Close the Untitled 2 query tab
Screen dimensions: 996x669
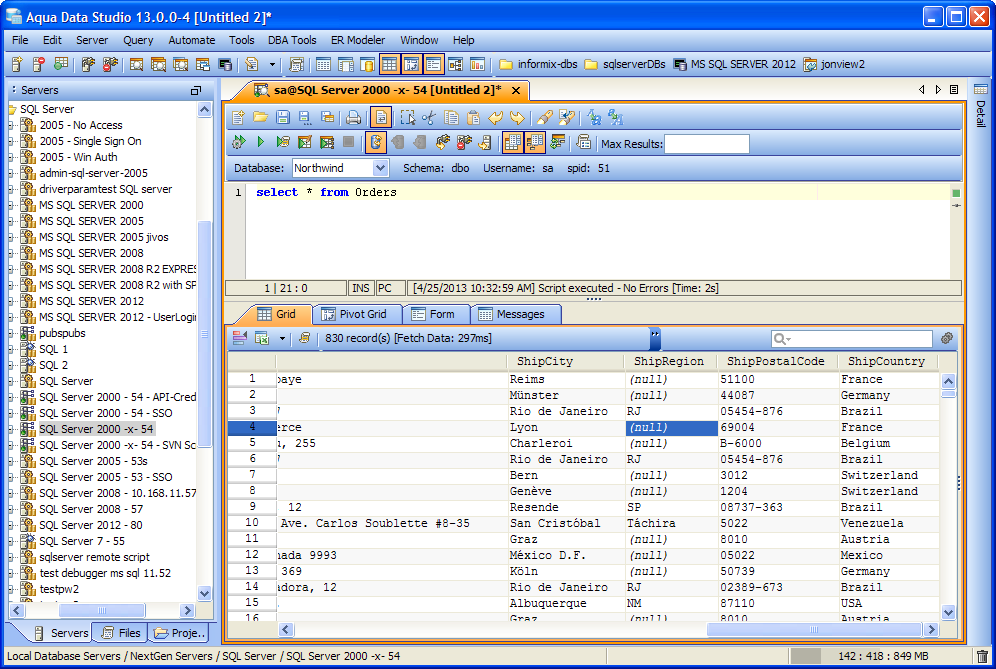coord(516,90)
